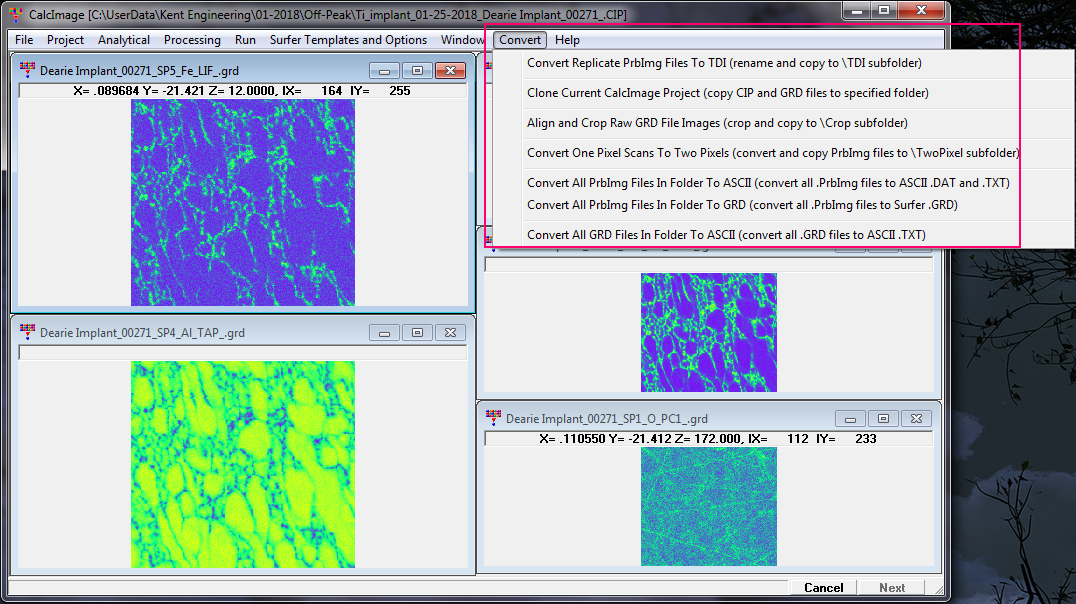The width and height of the screenshot is (1076, 604).
Task: Open the File menu
Action: click(x=24, y=40)
